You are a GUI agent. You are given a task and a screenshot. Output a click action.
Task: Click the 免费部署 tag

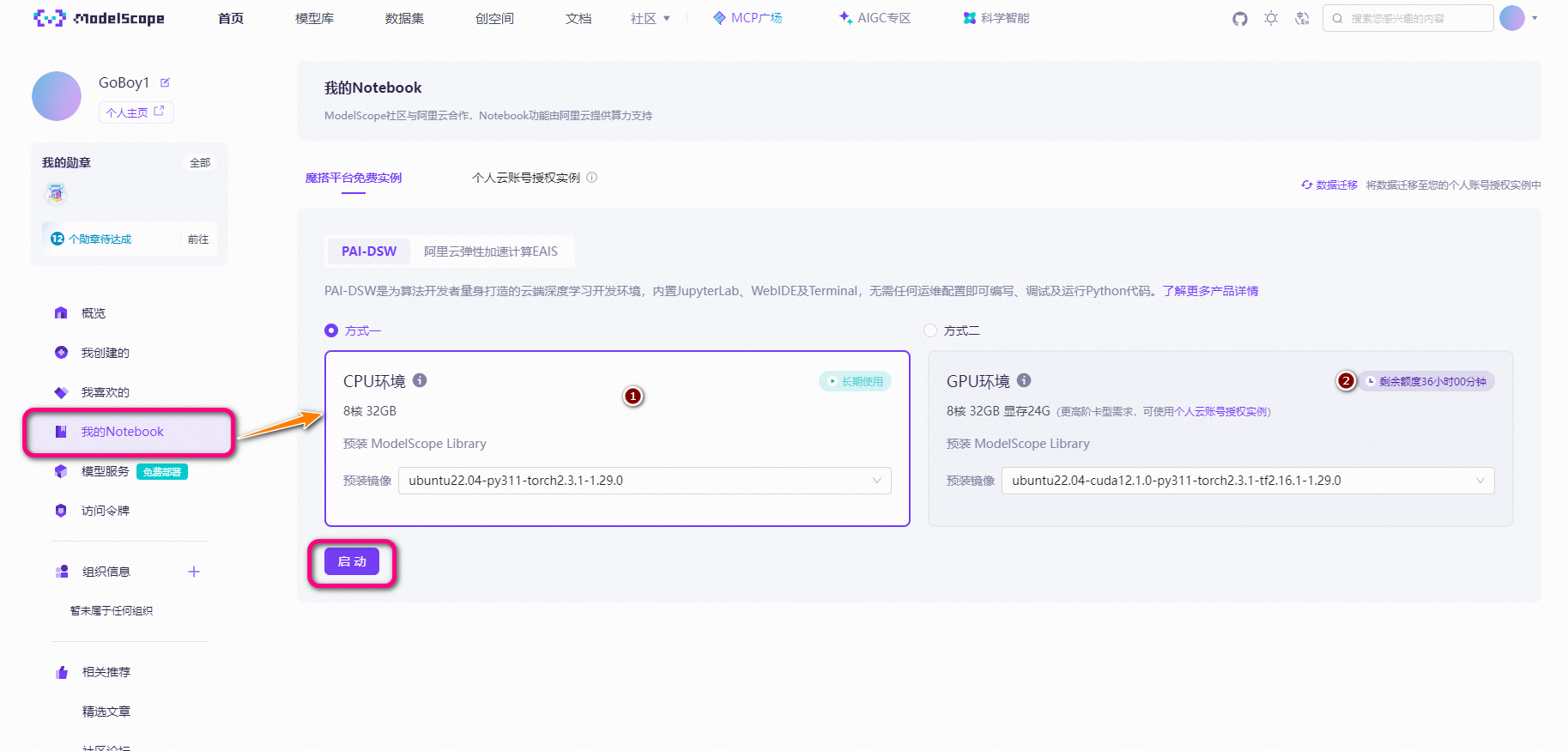pos(162,472)
